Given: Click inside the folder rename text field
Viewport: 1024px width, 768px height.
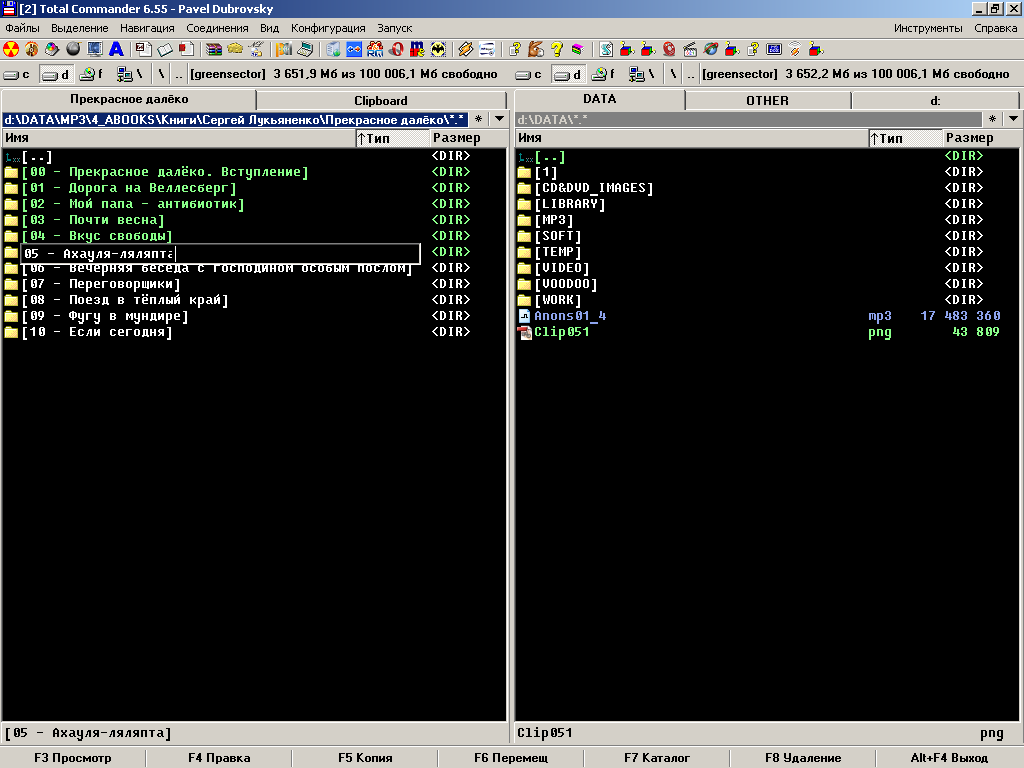Looking at the screenshot, I should click(221, 253).
